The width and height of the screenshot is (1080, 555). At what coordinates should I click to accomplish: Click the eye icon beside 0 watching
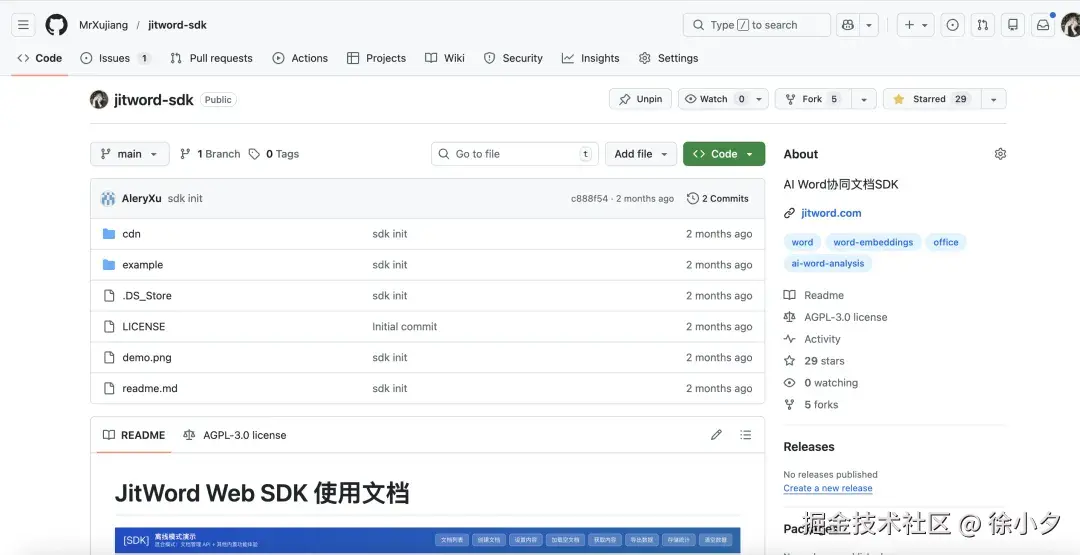[789, 383]
